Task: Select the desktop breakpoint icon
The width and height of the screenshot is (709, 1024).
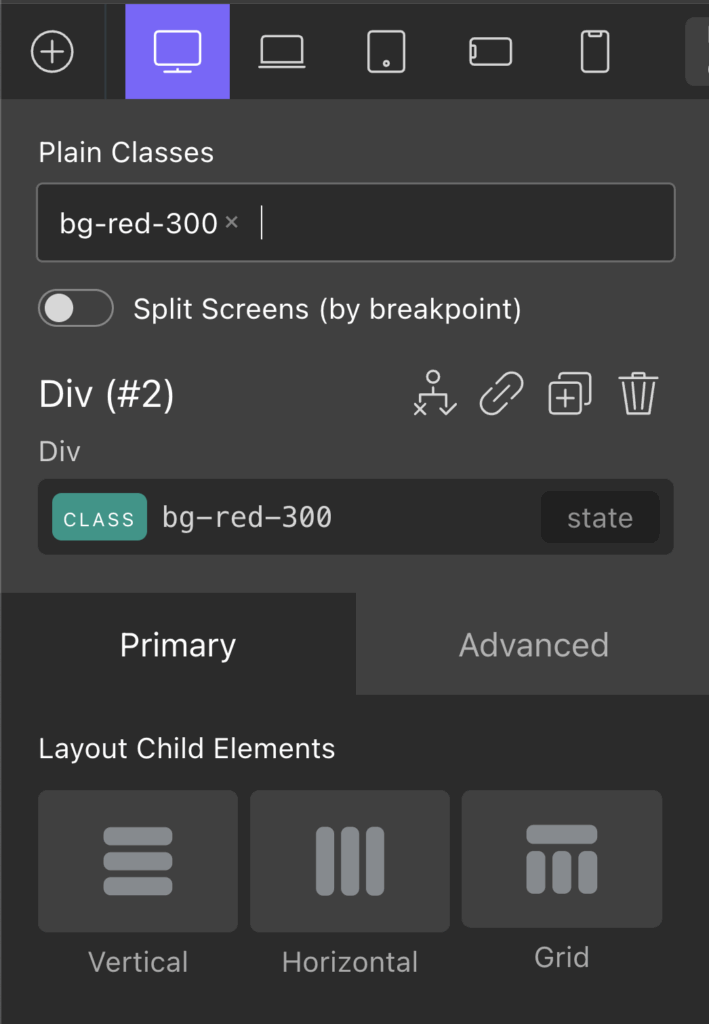Action: pos(177,51)
